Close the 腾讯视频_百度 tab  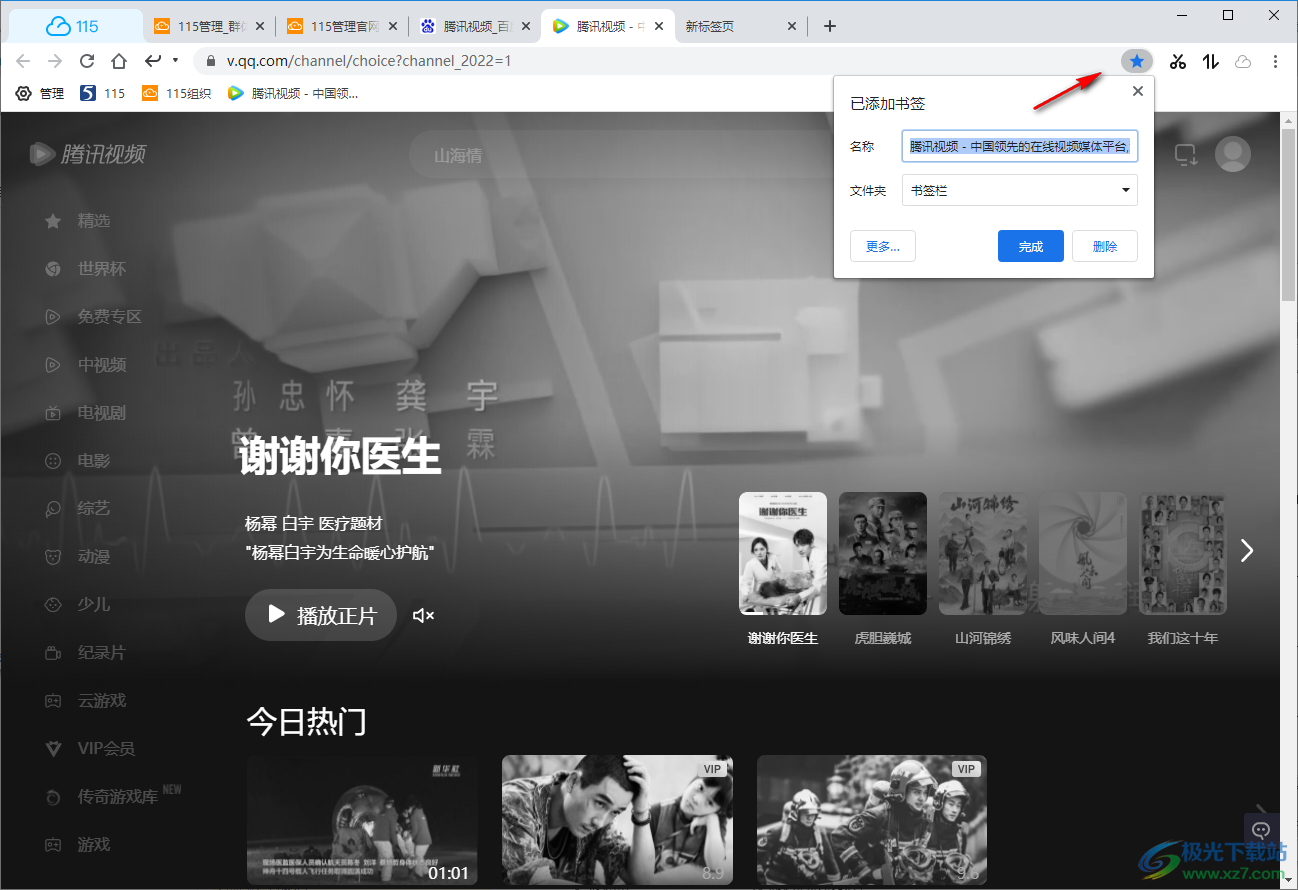pos(525,27)
